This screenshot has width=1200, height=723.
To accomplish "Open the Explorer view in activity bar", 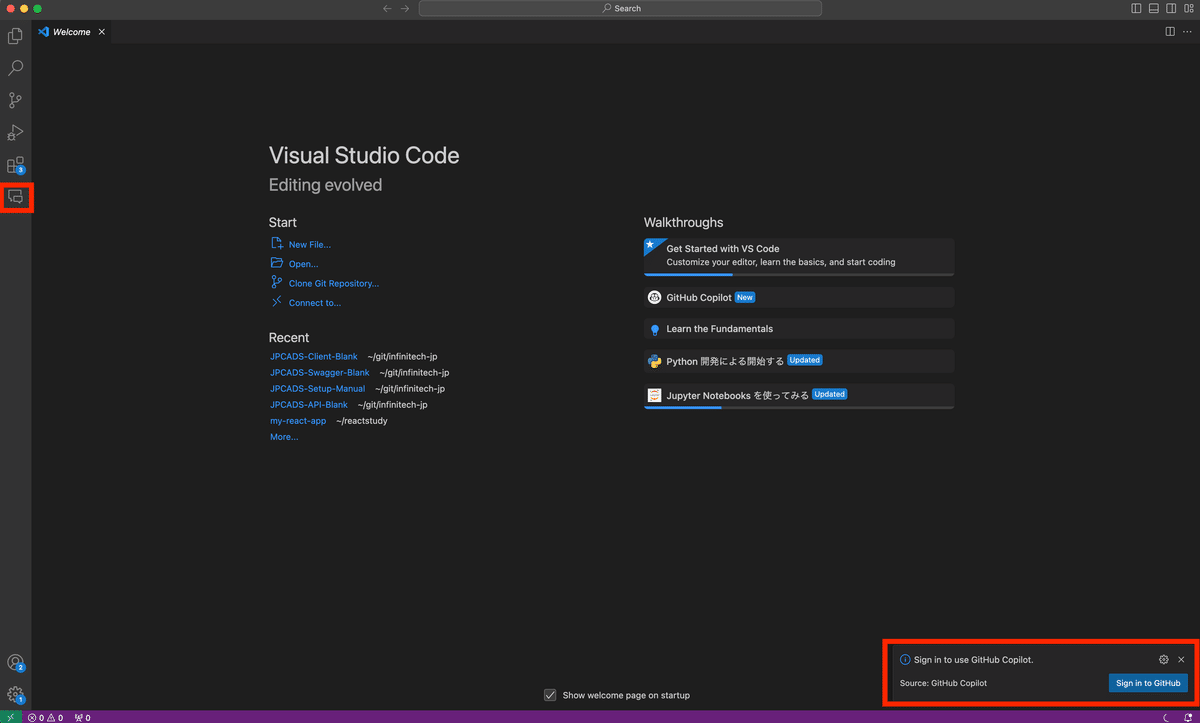I will tap(15, 36).
